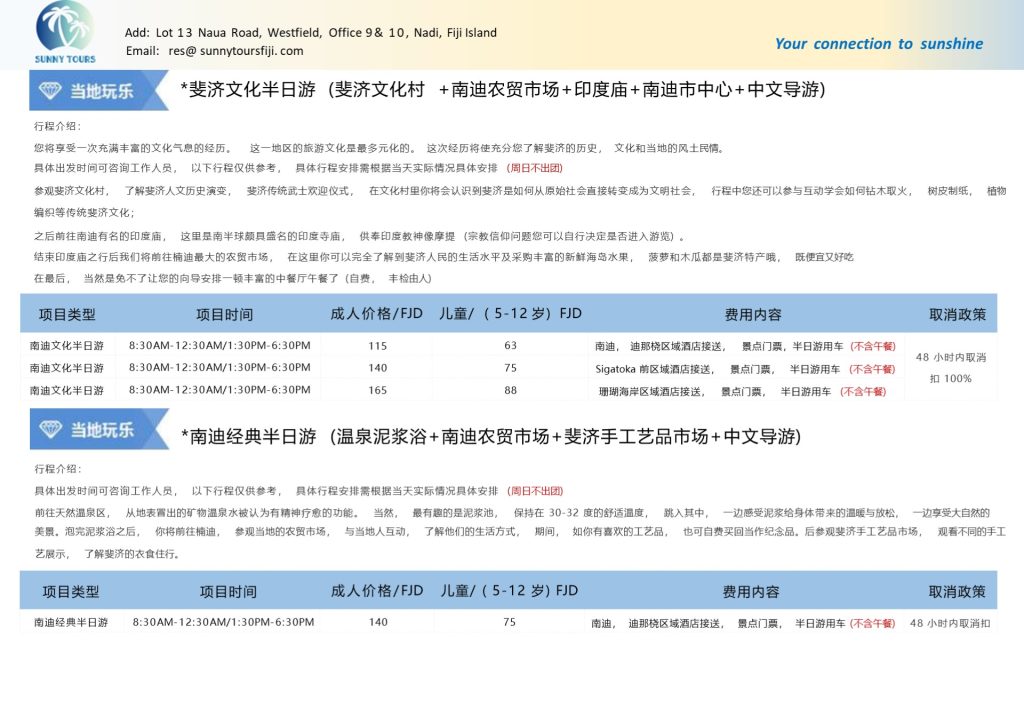Viewport: 1024px width, 724px height.
Task: Click the line ending 了解斐济的衣食住行
Action: click(x=107, y=554)
